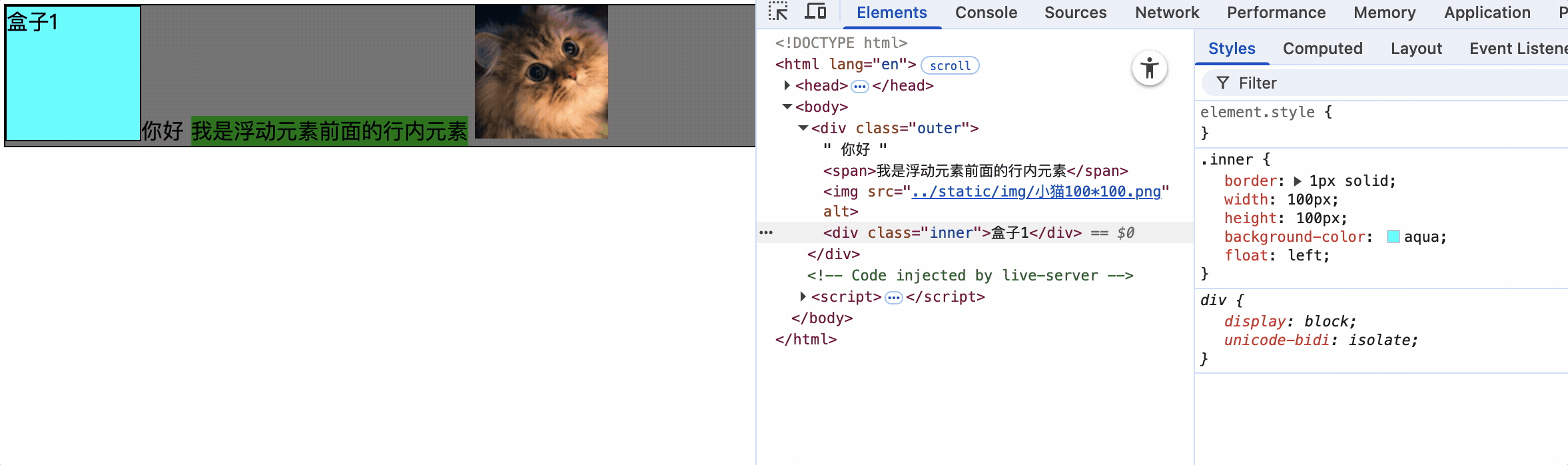
Task: Open the Elements tab
Action: pos(891,13)
